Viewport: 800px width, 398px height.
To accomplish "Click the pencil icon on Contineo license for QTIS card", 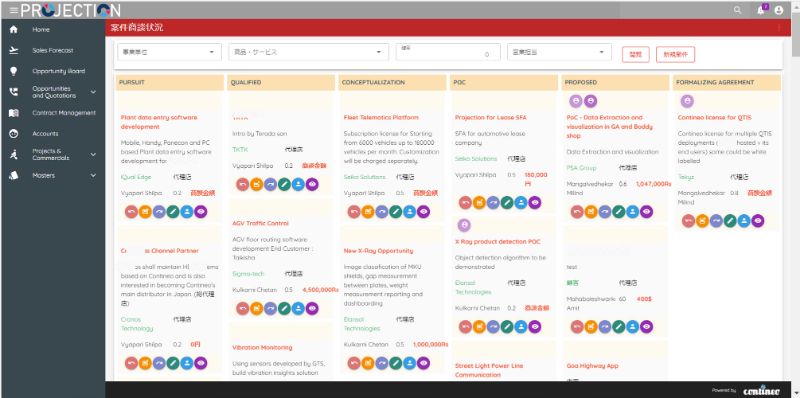I will click(x=730, y=220).
